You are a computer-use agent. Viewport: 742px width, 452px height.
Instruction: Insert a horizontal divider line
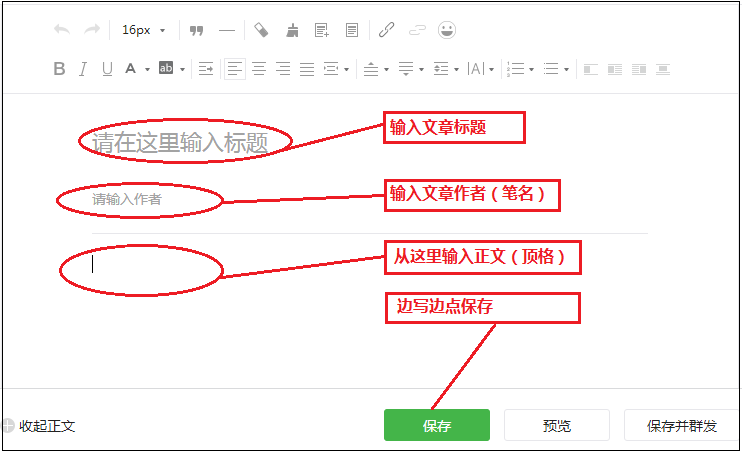pyautogui.click(x=227, y=31)
